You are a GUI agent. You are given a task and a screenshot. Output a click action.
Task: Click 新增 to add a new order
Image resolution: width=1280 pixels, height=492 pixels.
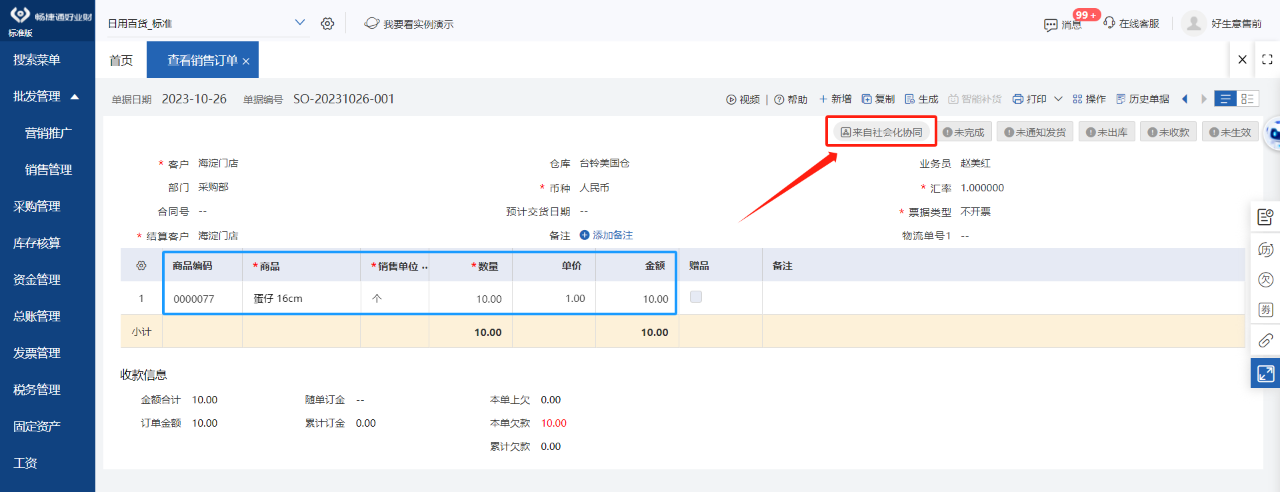tap(835, 99)
